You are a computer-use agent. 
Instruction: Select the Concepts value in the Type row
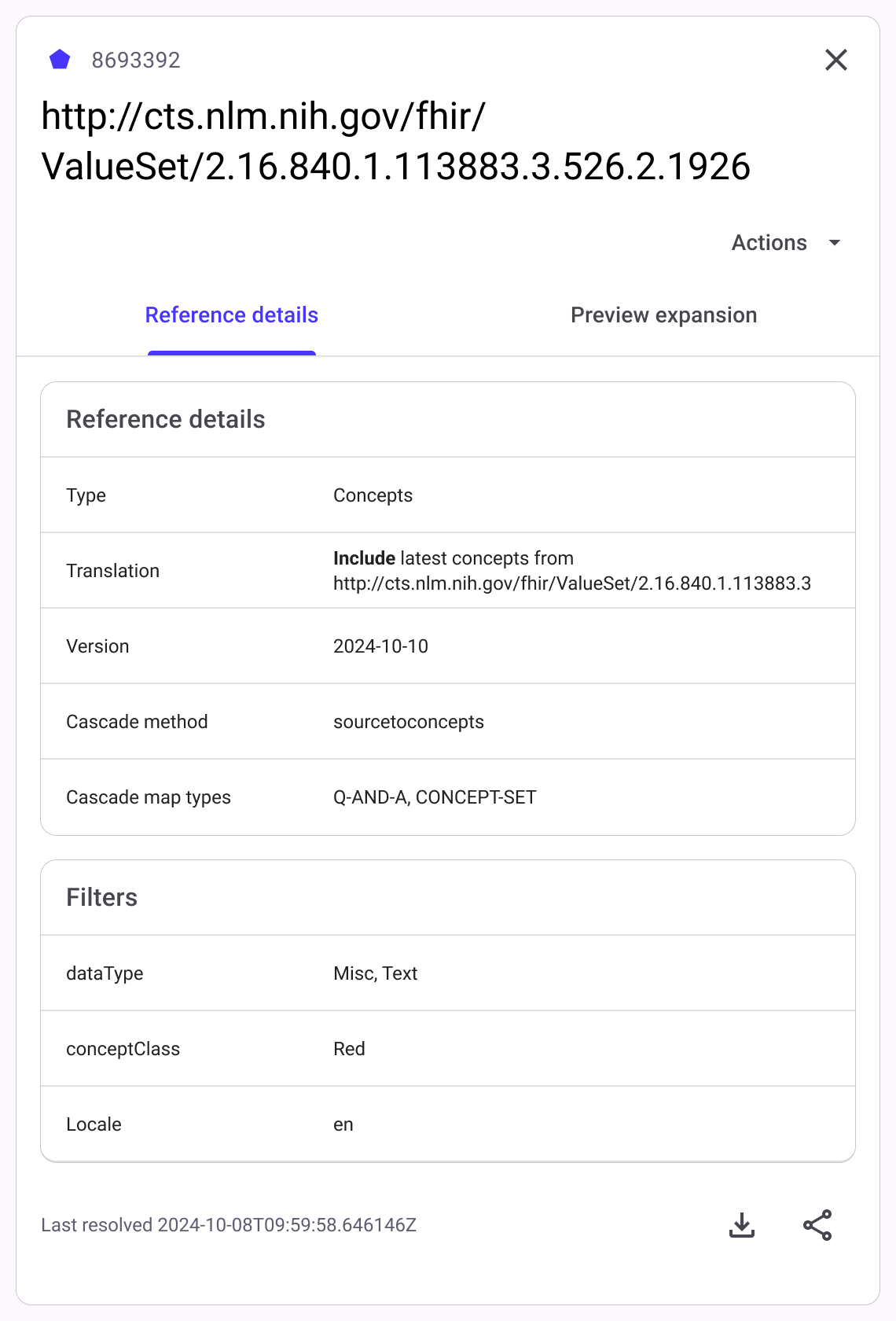pos(373,495)
